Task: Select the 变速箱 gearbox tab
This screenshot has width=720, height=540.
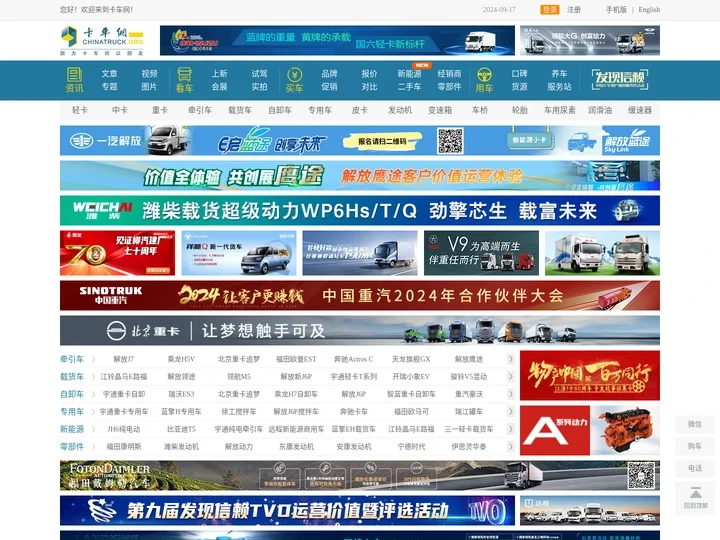Action: pos(440,110)
